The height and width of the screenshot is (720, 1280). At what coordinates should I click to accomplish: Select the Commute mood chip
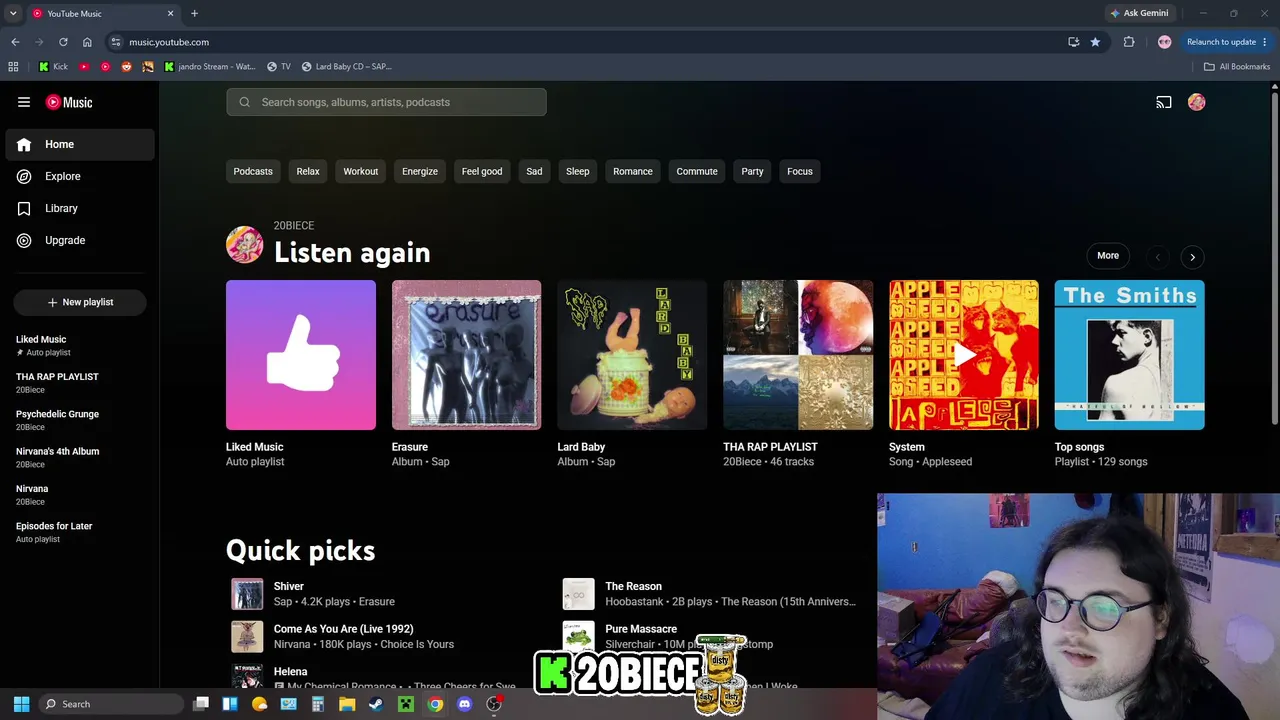point(697,171)
